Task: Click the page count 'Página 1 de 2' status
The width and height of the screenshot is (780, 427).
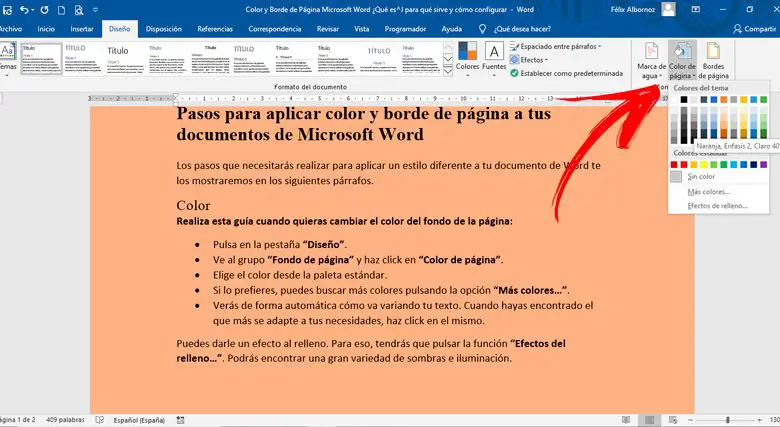Action: (x=17, y=420)
